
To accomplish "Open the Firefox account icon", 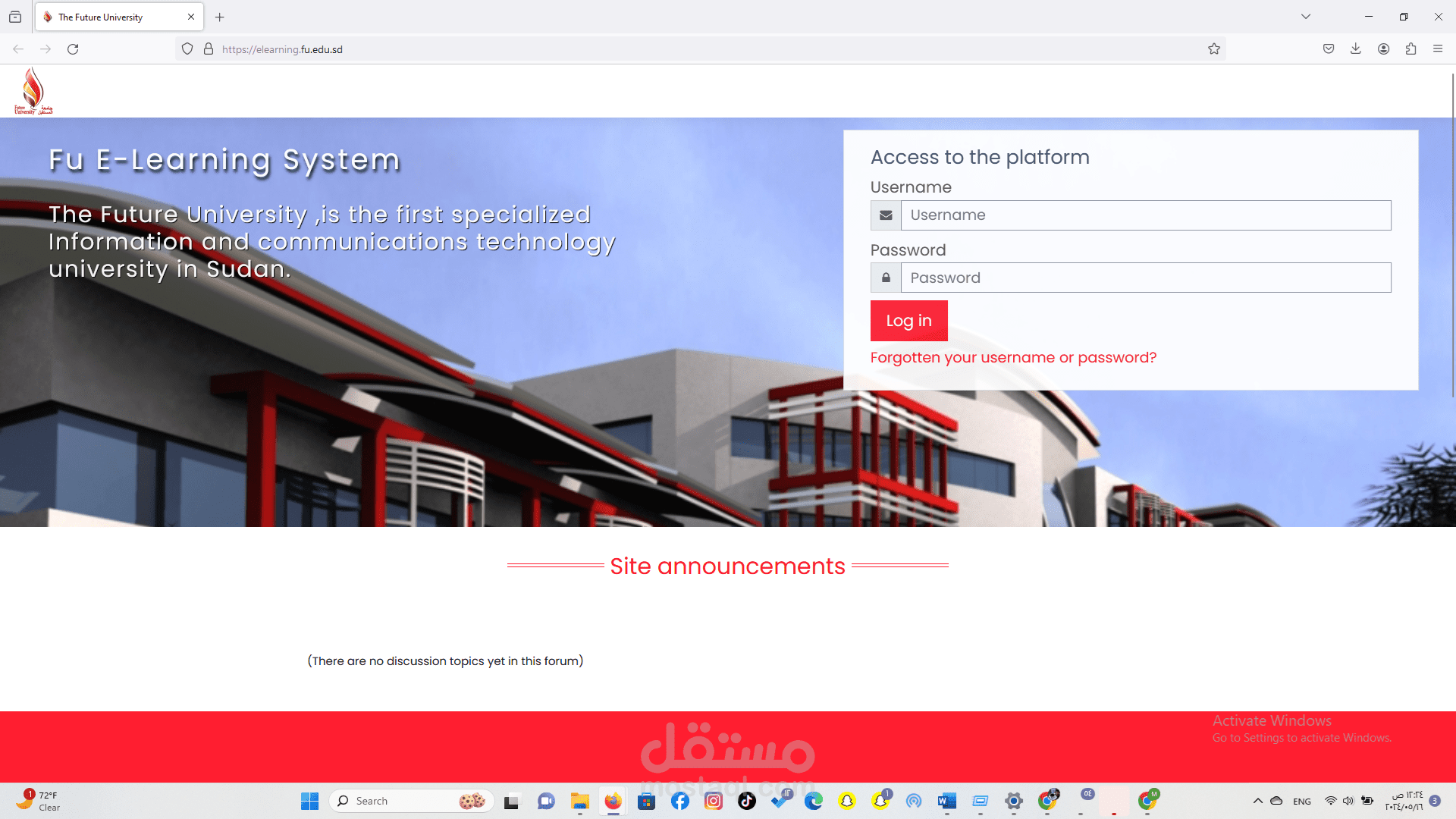I will coord(1383,49).
